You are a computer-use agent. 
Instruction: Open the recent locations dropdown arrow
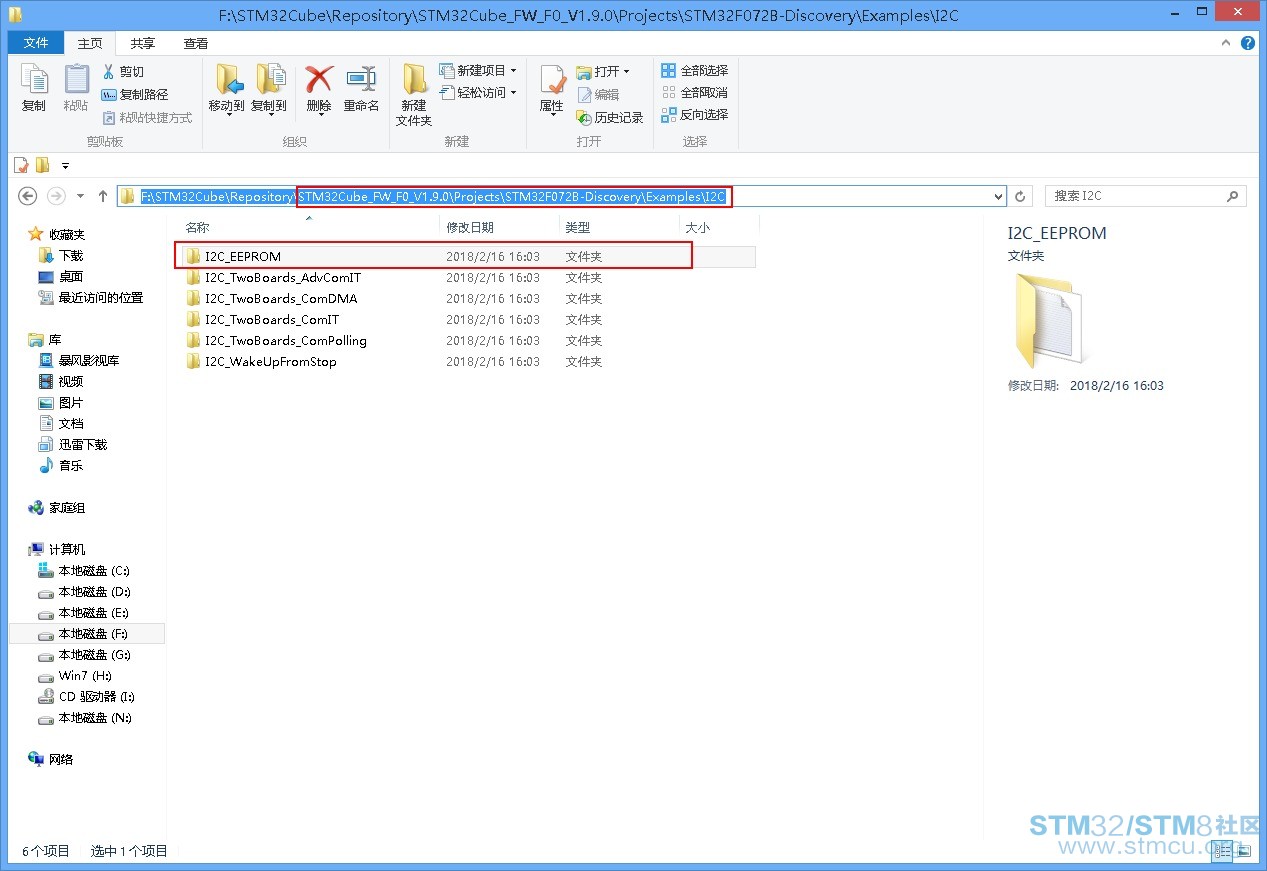79,196
